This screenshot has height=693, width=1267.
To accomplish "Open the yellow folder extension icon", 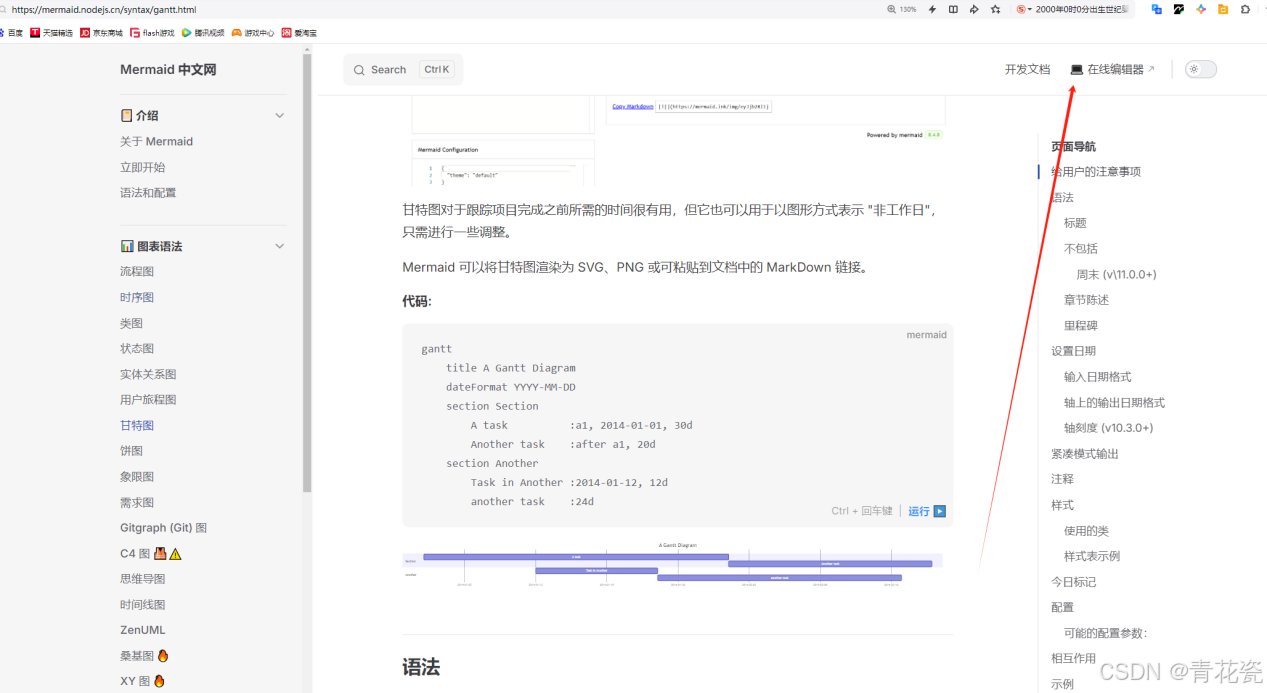I will 1223,9.
